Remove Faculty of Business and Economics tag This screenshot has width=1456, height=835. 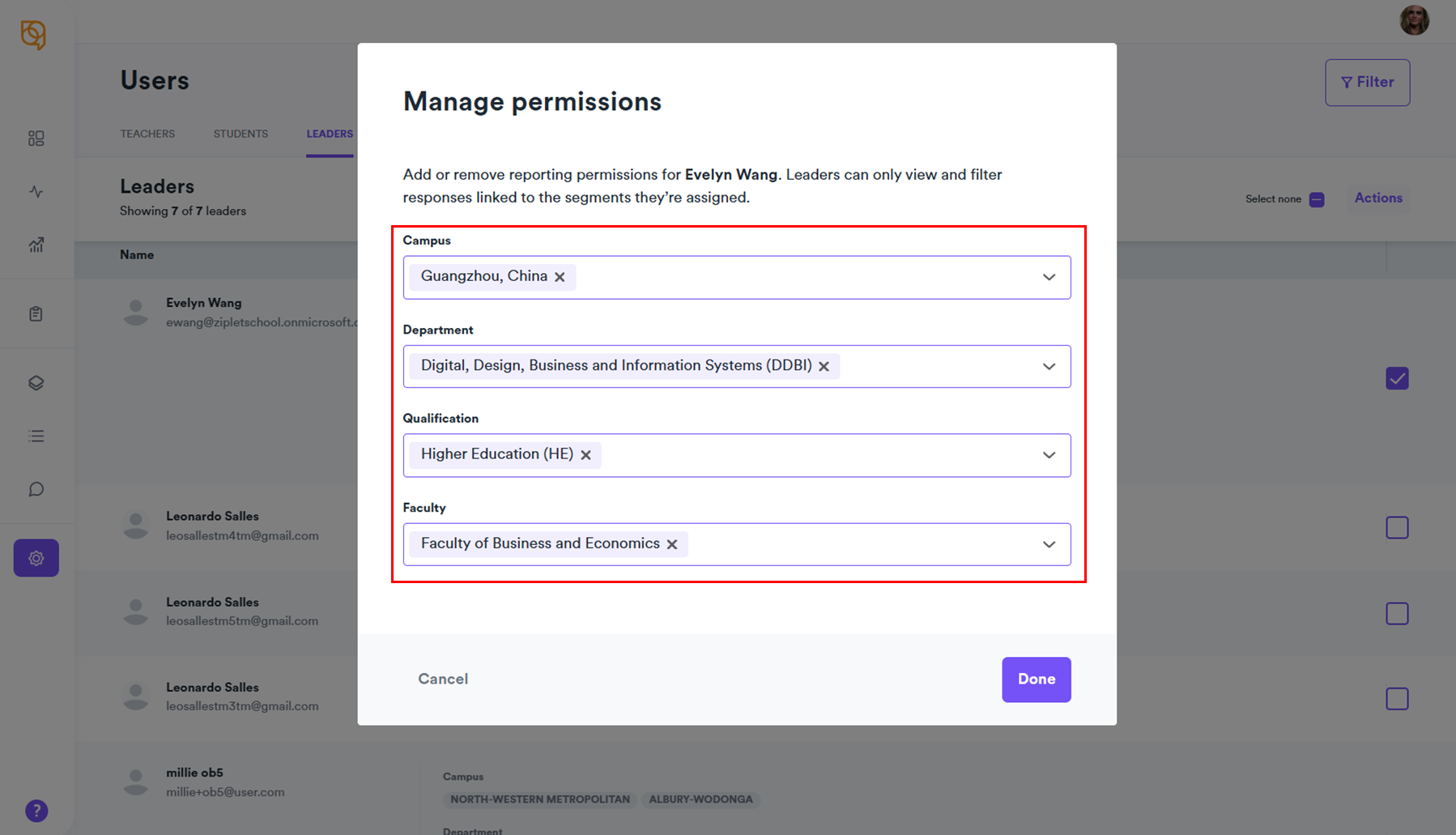tap(672, 544)
